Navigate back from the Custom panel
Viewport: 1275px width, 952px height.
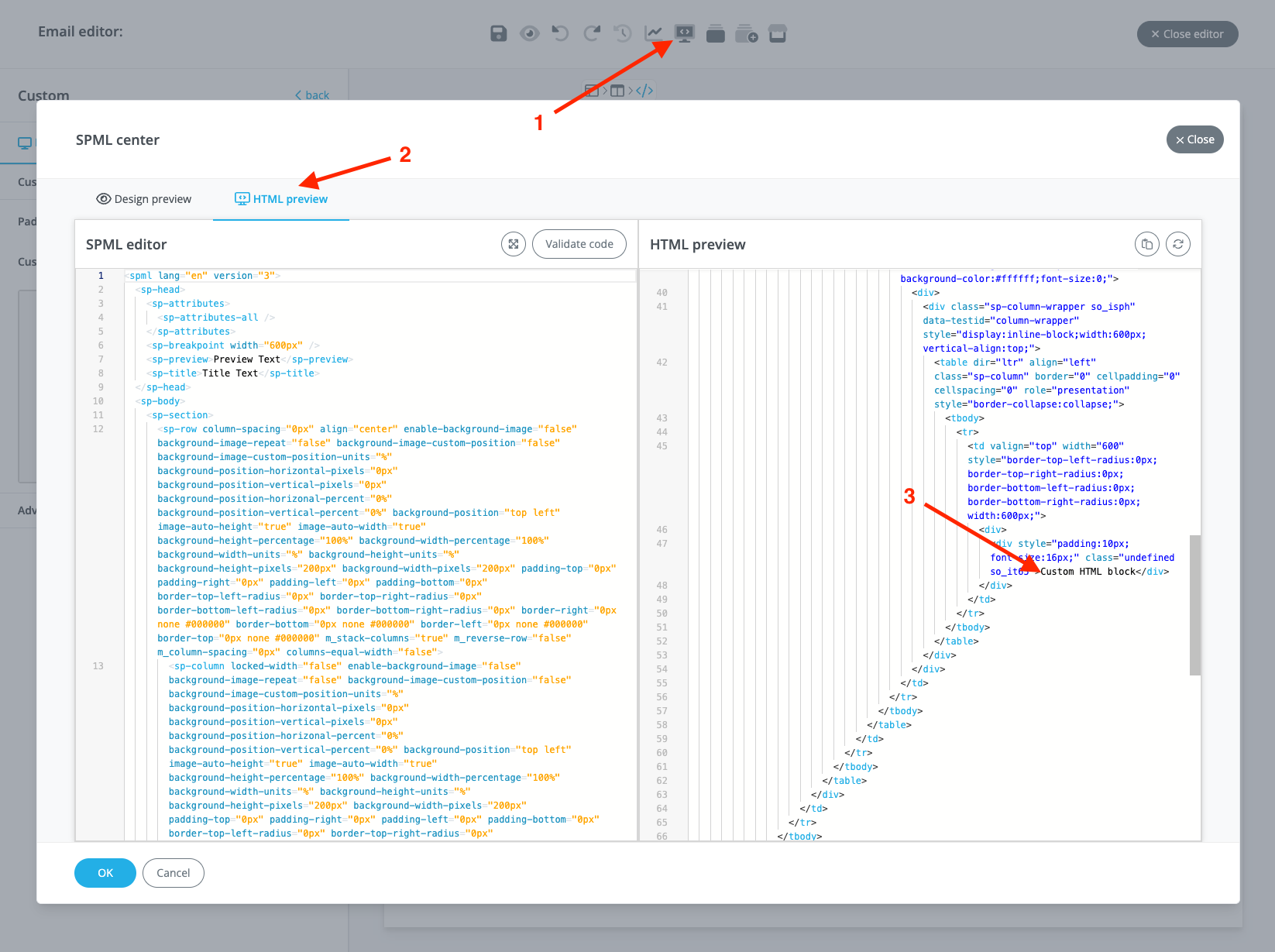[x=312, y=95]
